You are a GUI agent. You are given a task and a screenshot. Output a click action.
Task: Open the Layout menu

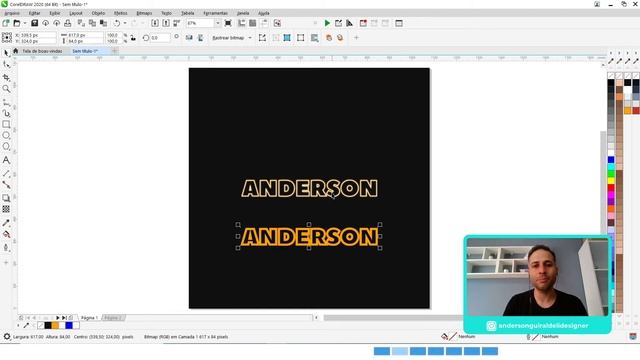(76, 13)
